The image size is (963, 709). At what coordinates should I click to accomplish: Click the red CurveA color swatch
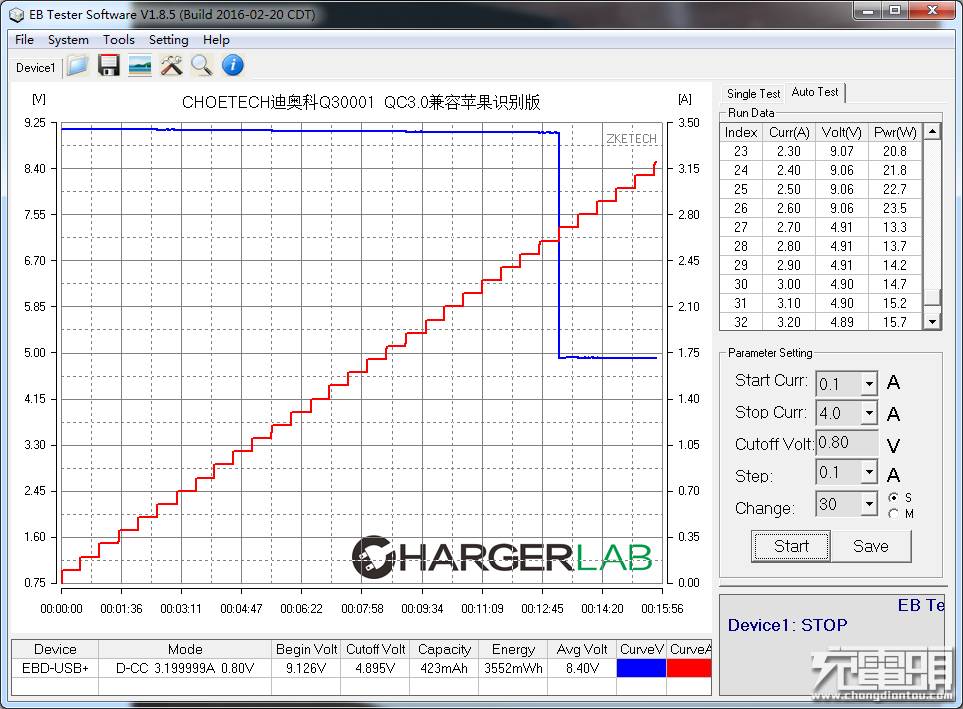click(689, 668)
